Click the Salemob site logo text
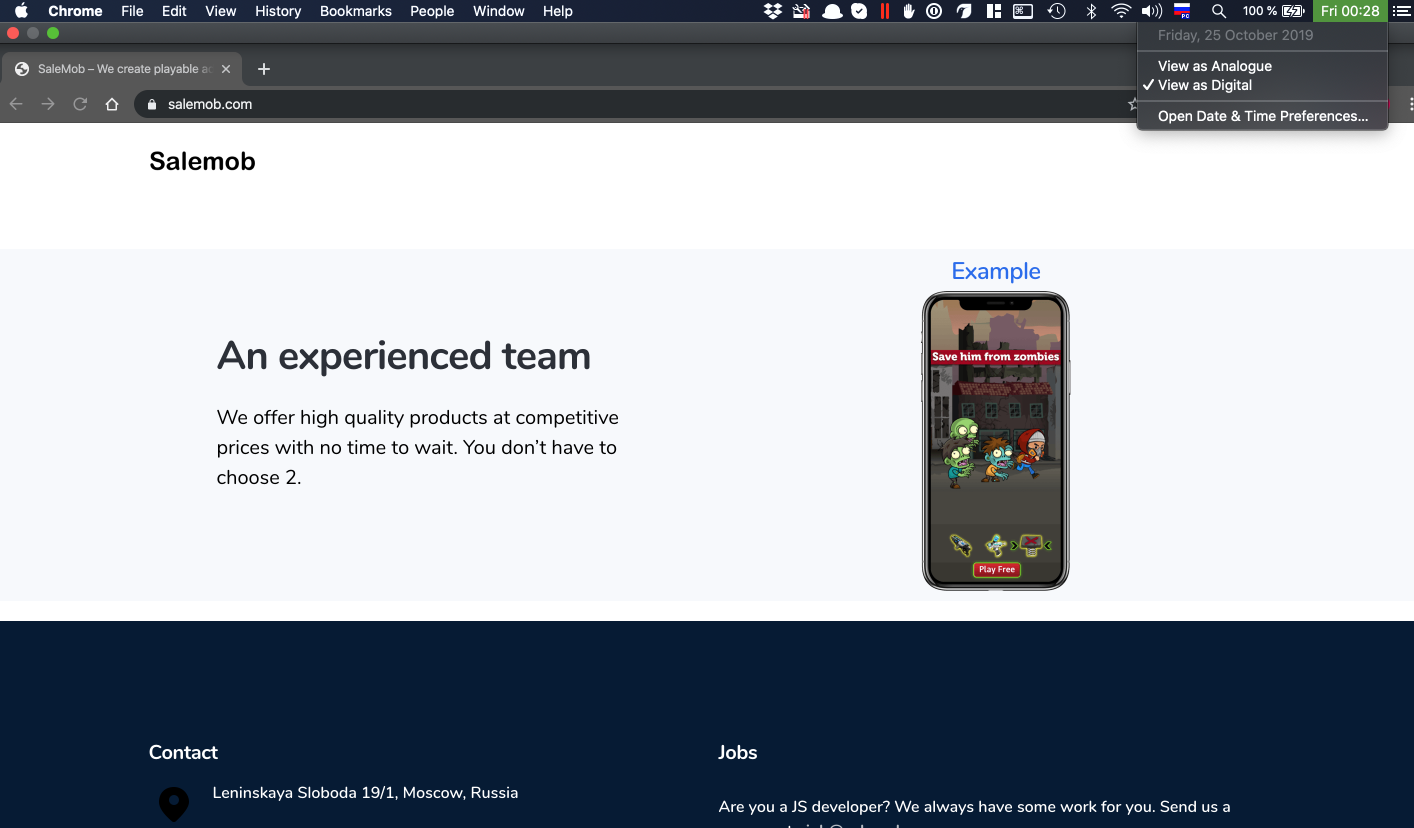Image resolution: width=1414 pixels, height=828 pixels. click(202, 161)
